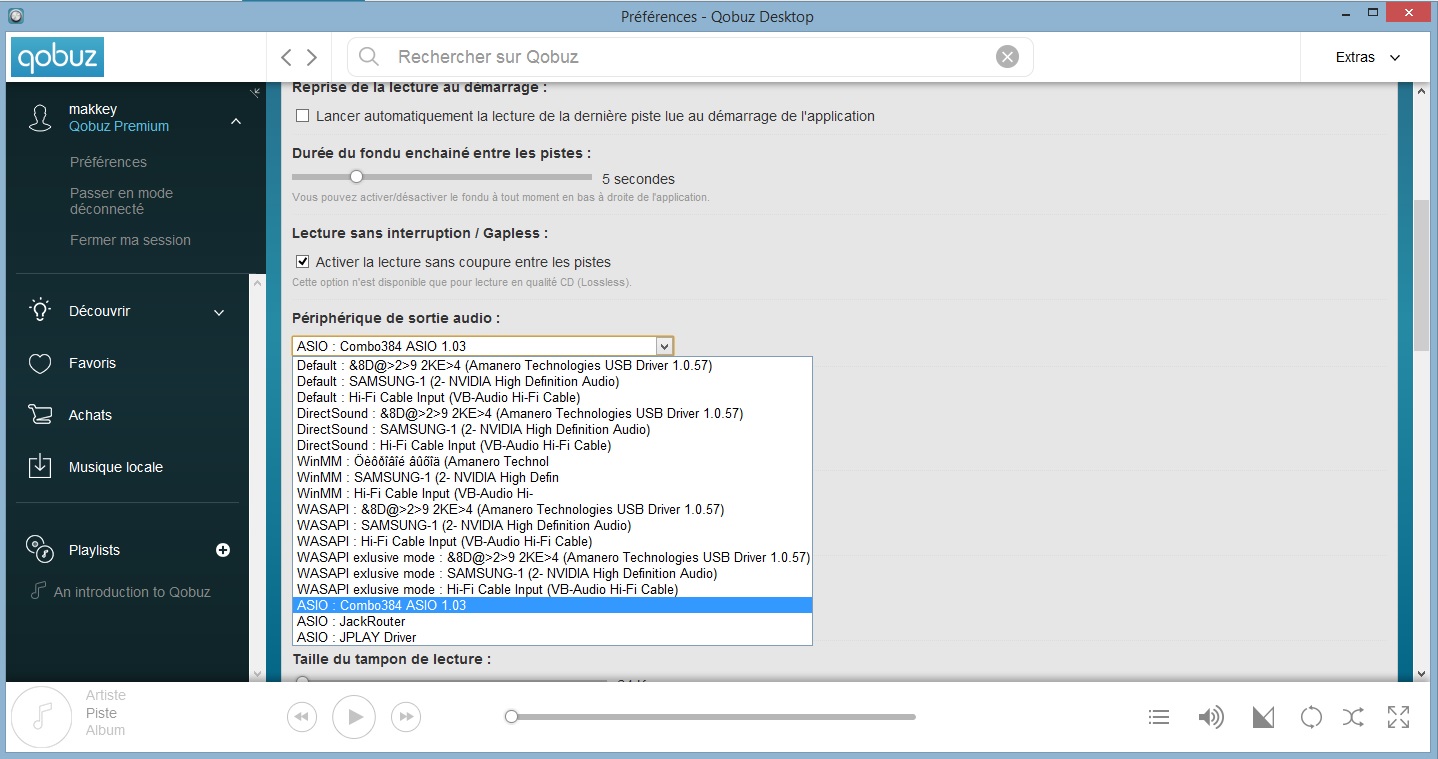Screen dimensions: 1438x759
Task: Collapse the makkey account section
Action: coord(236,122)
